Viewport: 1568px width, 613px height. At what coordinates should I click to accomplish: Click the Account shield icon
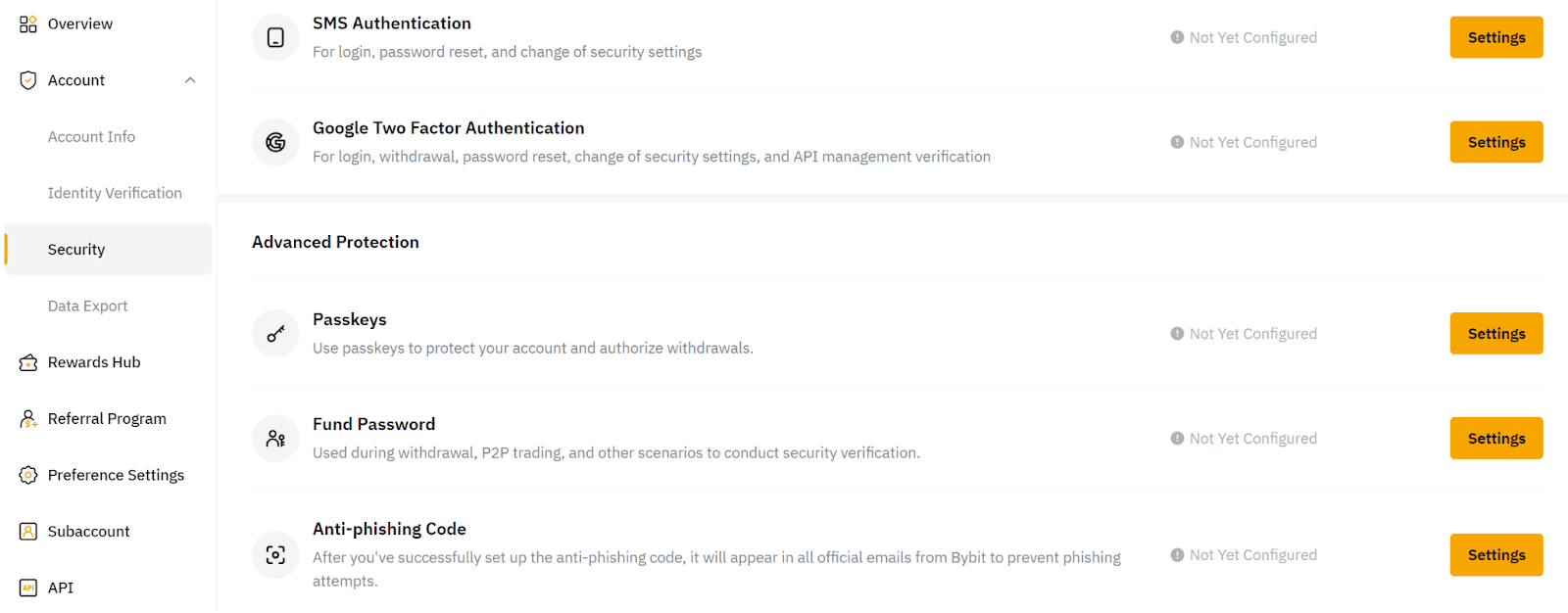tap(27, 79)
